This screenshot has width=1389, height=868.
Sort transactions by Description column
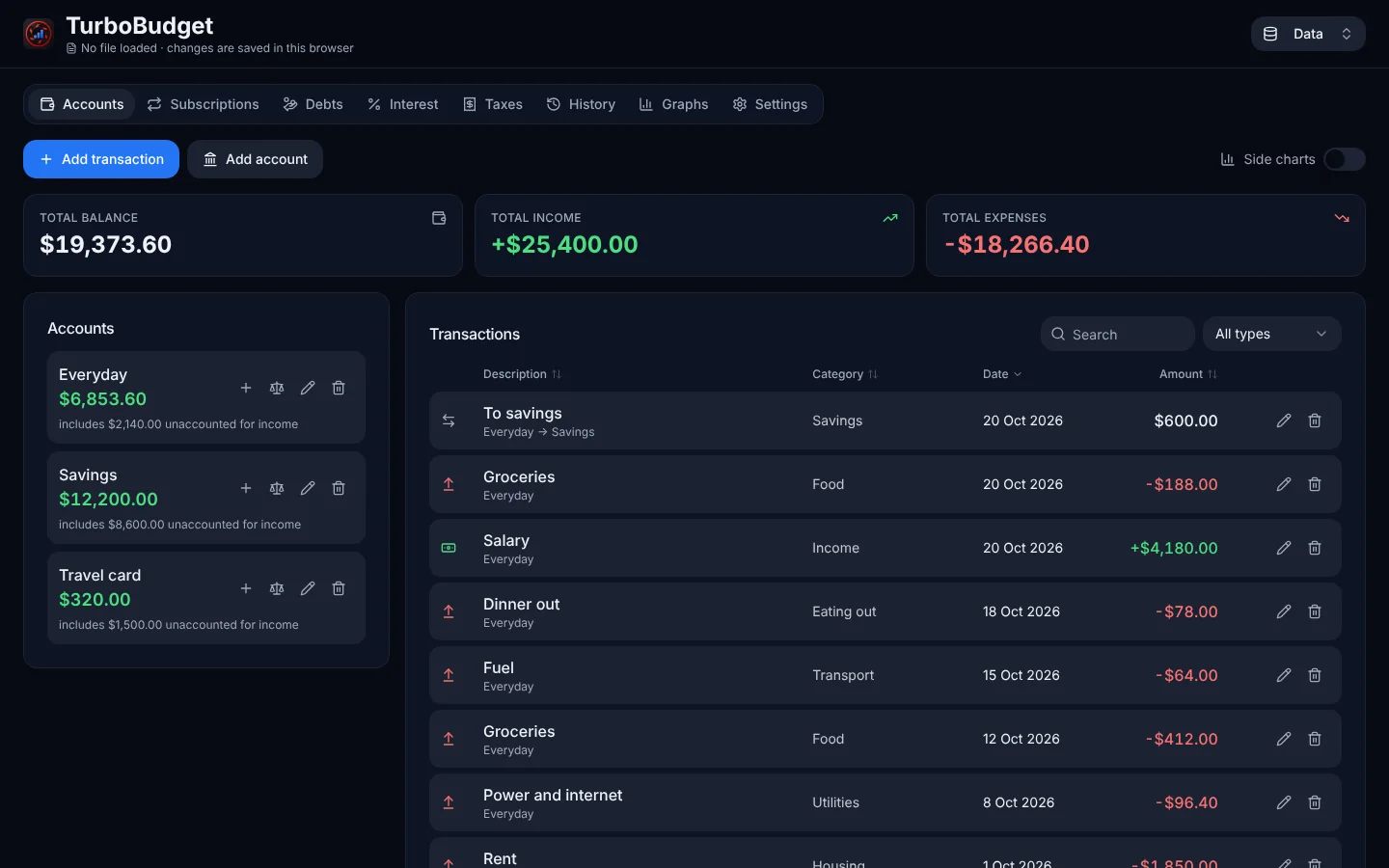pyautogui.click(x=522, y=374)
